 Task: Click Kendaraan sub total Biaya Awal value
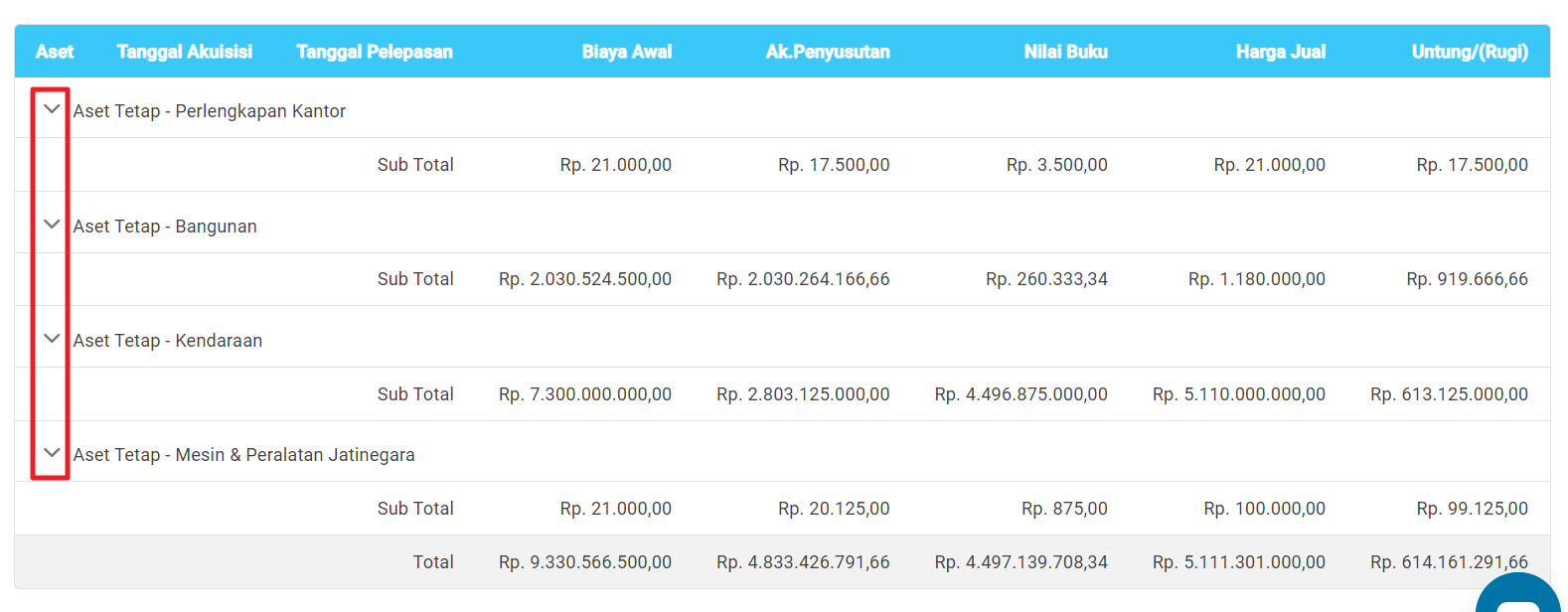pyautogui.click(x=585, y=394)
